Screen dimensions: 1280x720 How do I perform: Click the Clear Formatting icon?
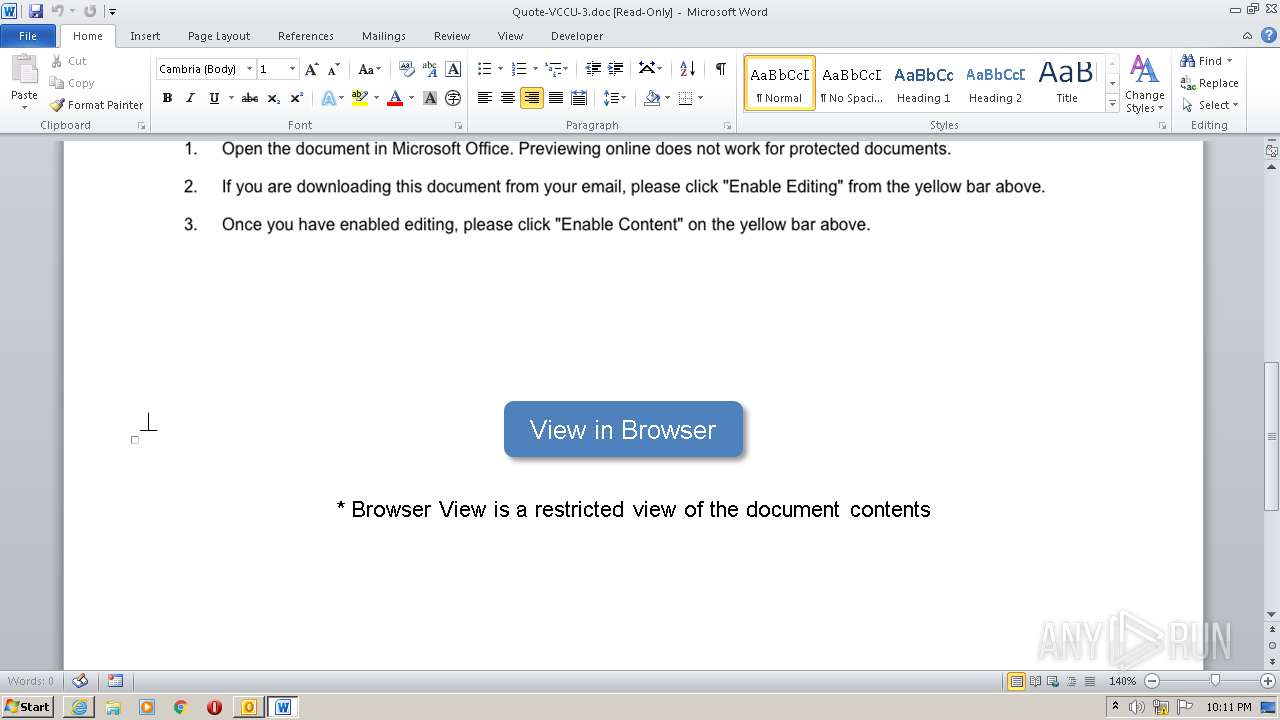(x=406, y=69)
